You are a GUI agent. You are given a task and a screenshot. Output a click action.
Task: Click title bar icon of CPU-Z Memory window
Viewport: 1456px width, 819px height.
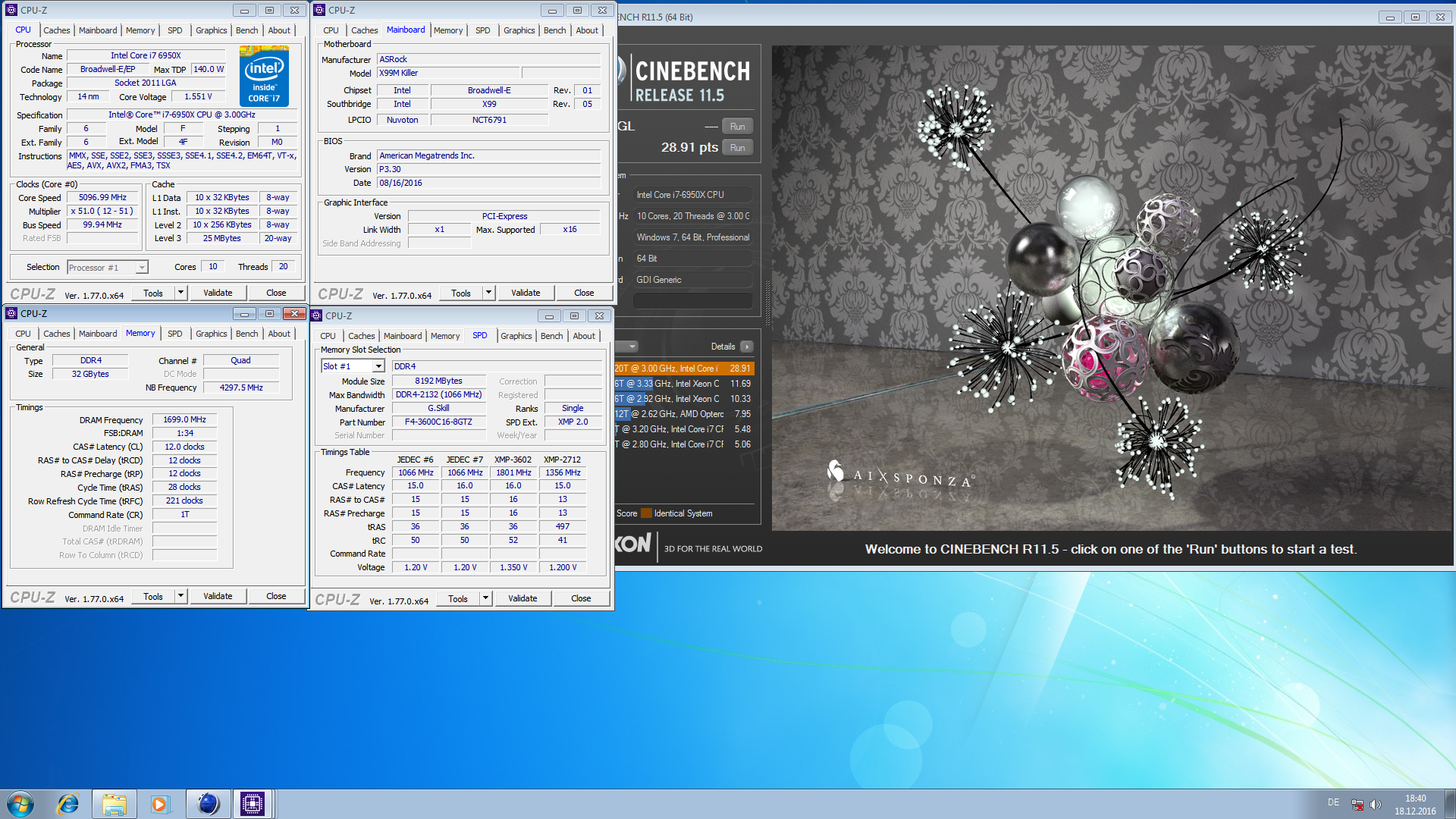click(x=11, y=313)
